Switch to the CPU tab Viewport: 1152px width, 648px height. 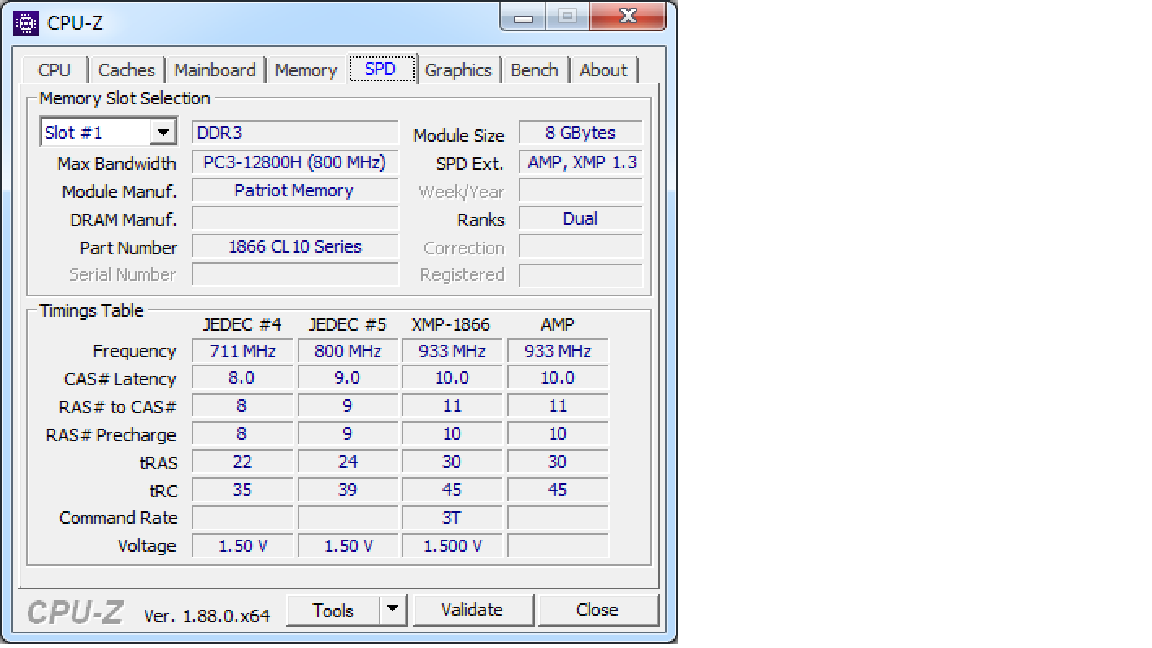point(54,71)
